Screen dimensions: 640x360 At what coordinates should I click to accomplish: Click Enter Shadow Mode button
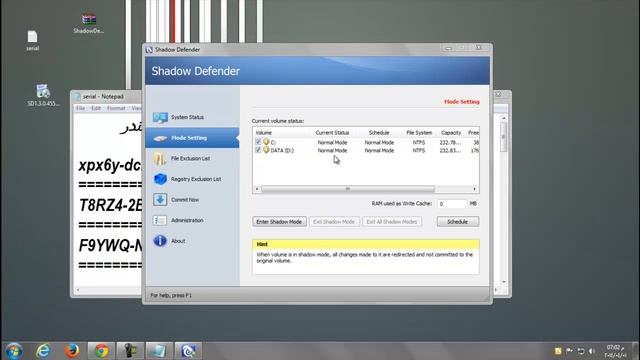click(279, 222)
